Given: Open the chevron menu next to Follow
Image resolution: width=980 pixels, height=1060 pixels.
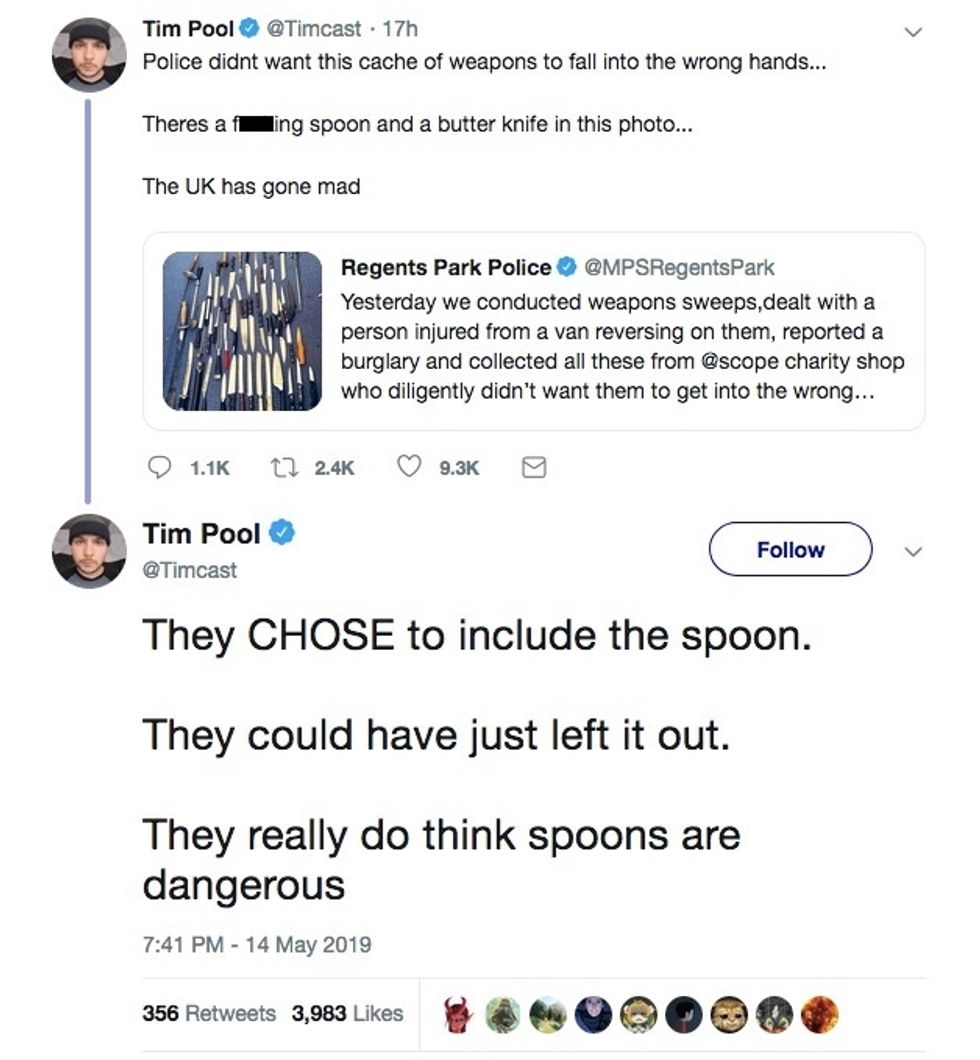Looking at the screenshot, I should click(911, 551).
